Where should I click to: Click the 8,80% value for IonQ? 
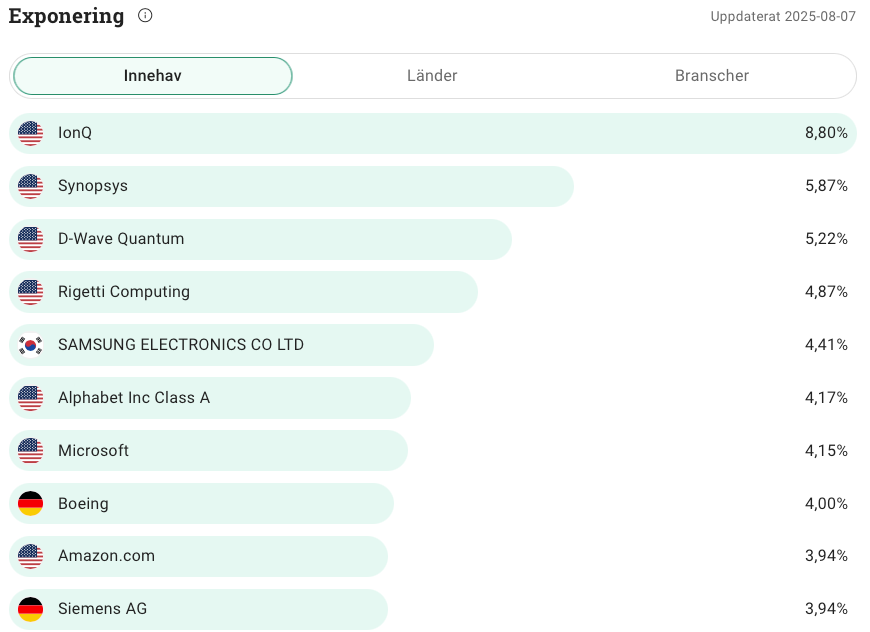tap(826, 133)
